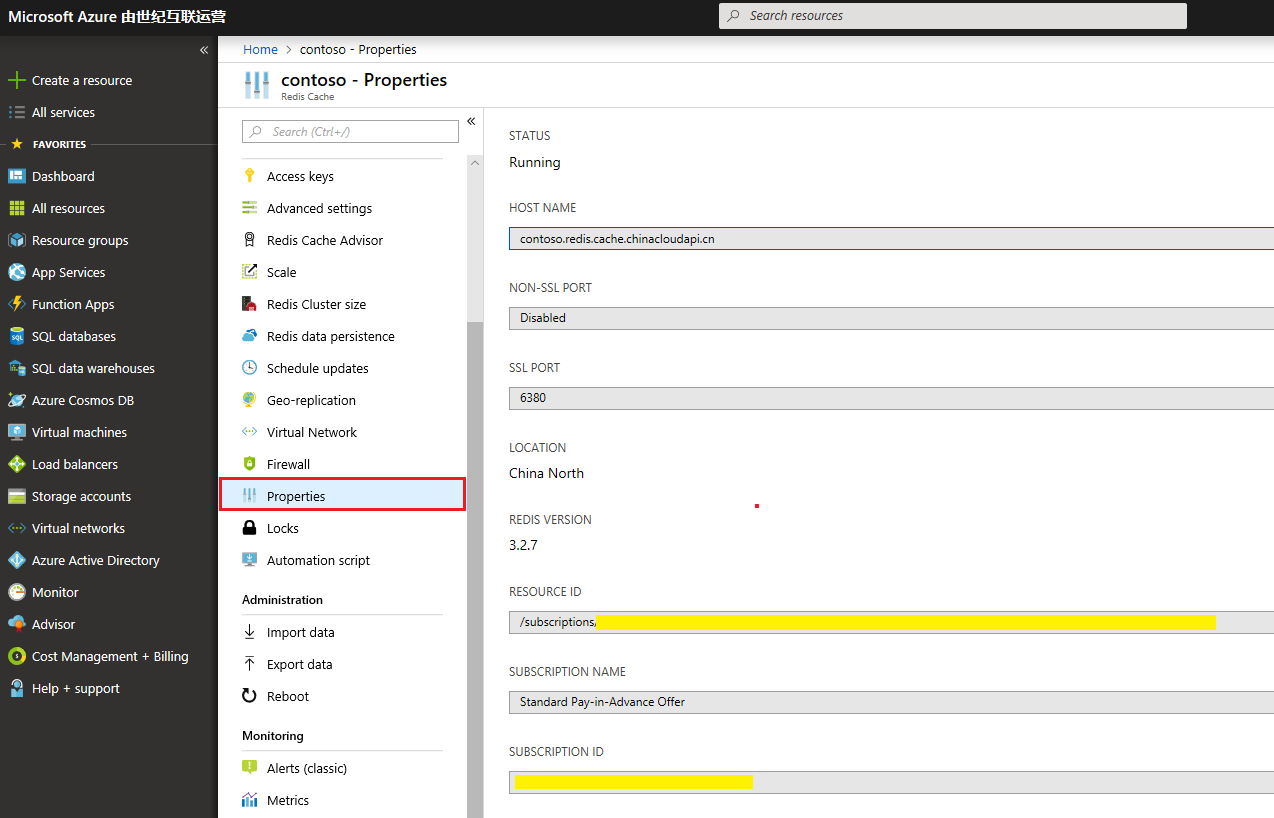Click the Azure Active Directory icon
This screenshot has height=818, width=1274.
pos(16,560)
